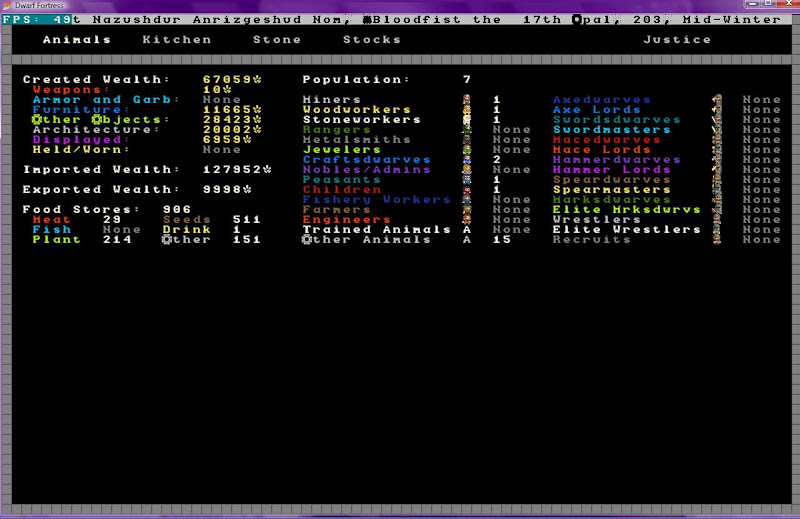Click the Axedwarves soldier icon
This screenshot has width=800, height=519.
717,100
